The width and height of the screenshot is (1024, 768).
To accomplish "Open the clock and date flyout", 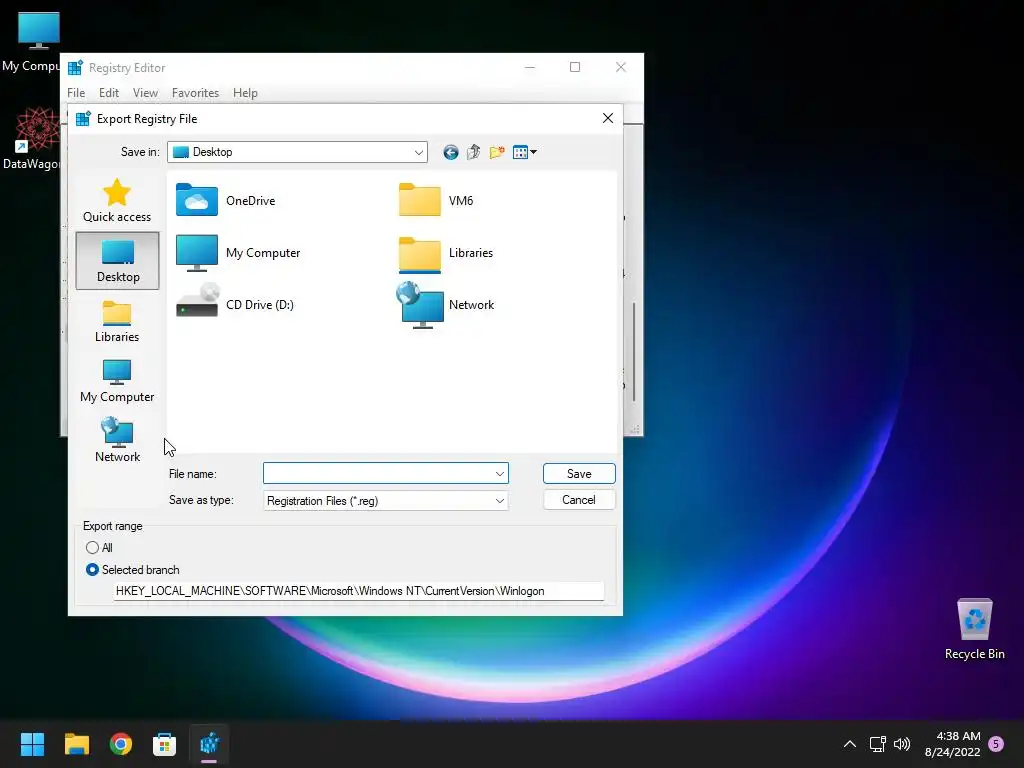I will pyautogui.click(x=953, y=744).
